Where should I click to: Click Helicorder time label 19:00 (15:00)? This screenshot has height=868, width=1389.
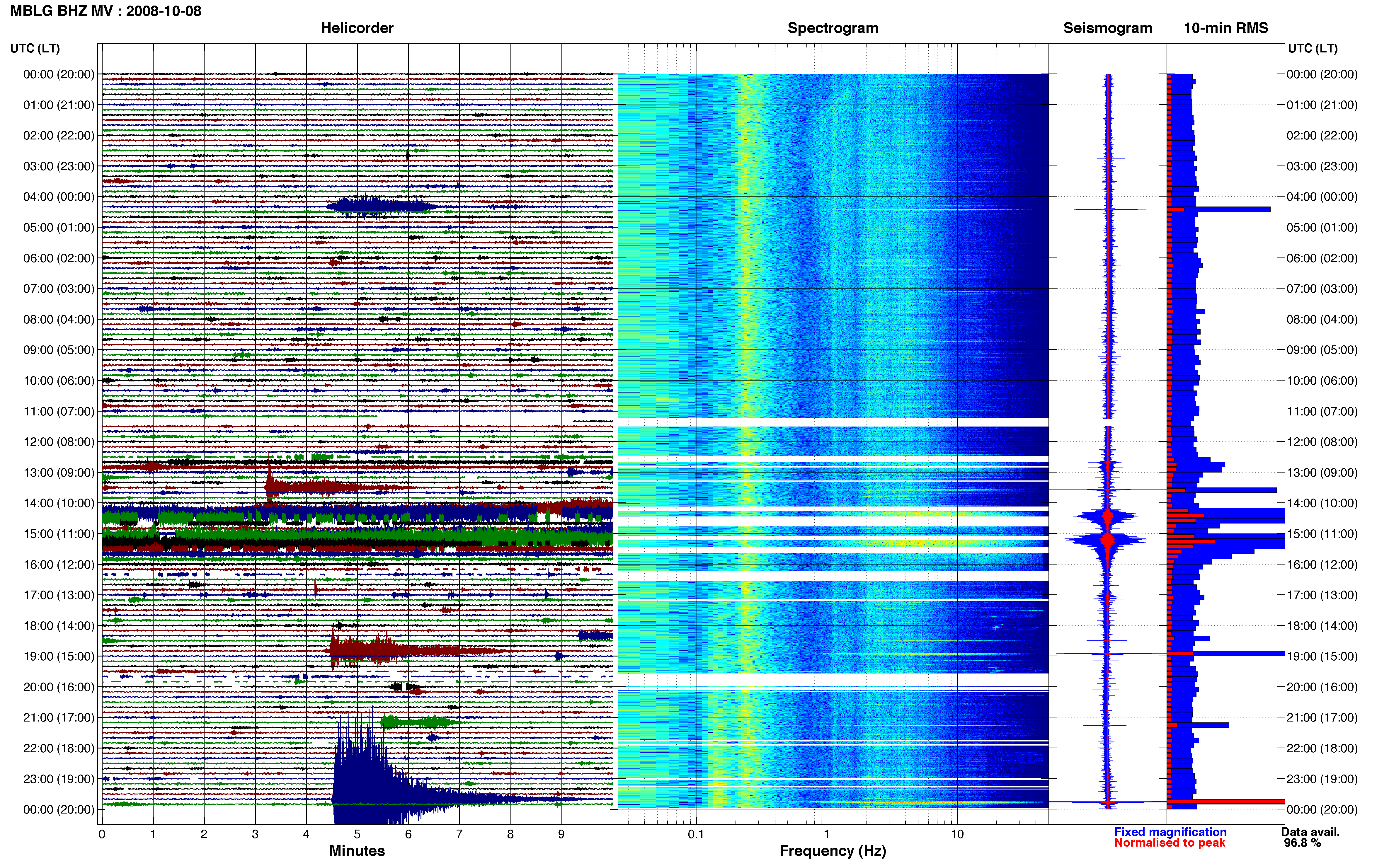[x=59, y=656]
